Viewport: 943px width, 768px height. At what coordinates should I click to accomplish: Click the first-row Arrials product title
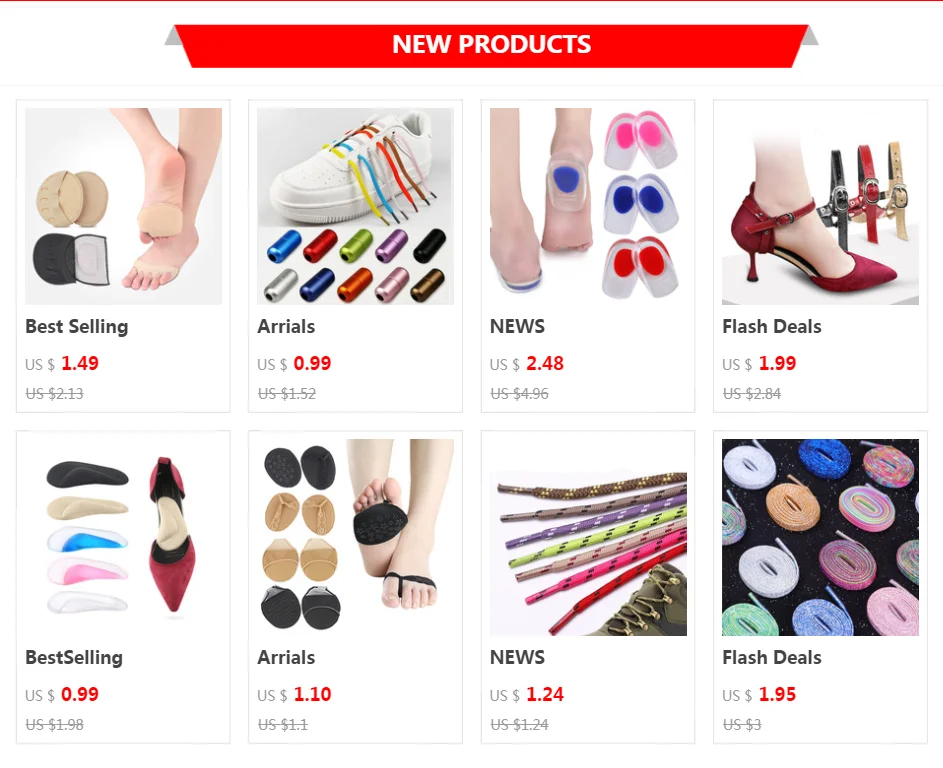[286, 327]
